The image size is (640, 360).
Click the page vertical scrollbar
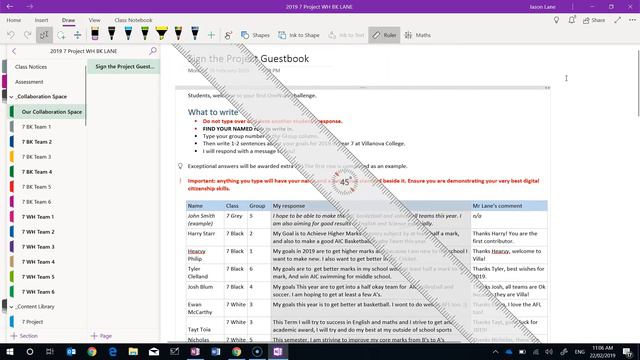click(x=638, y=83)
